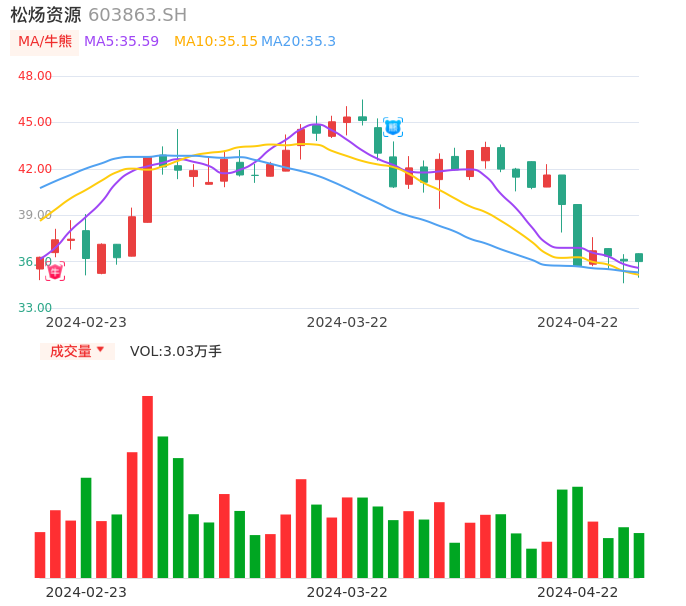The width and height of the screenshot is (686, 606).
Task: Click the last green volume bar on the right
Action: [x=639, y=555]
